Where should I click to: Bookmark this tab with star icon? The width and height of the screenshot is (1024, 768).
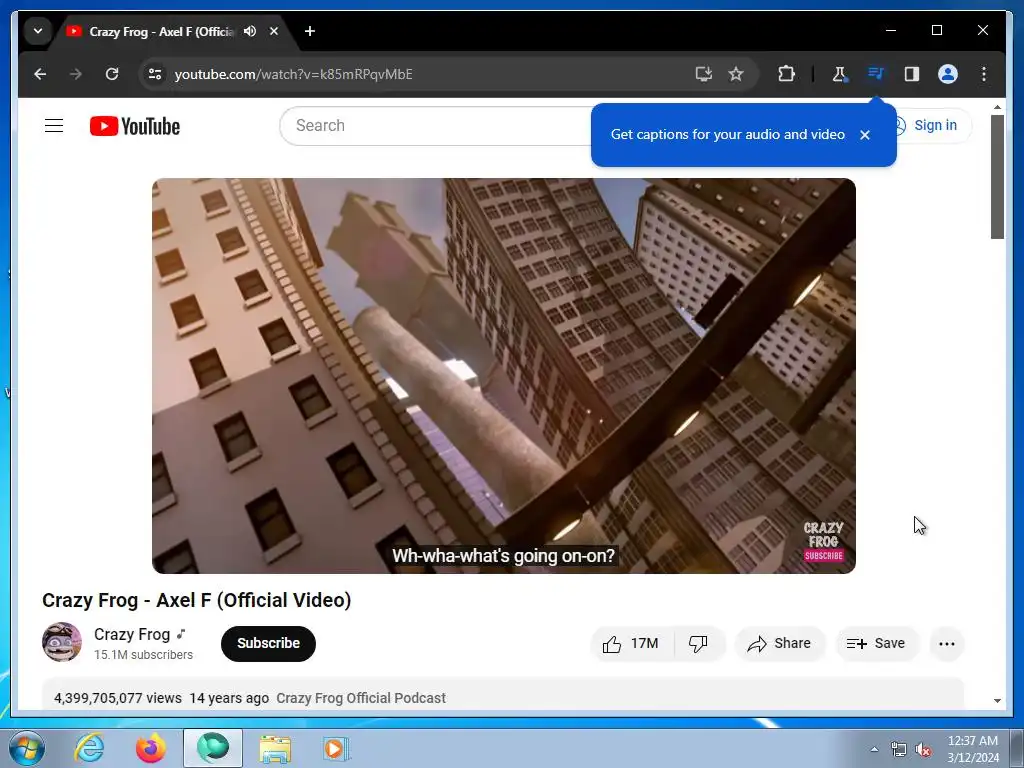tap(736, 74)
